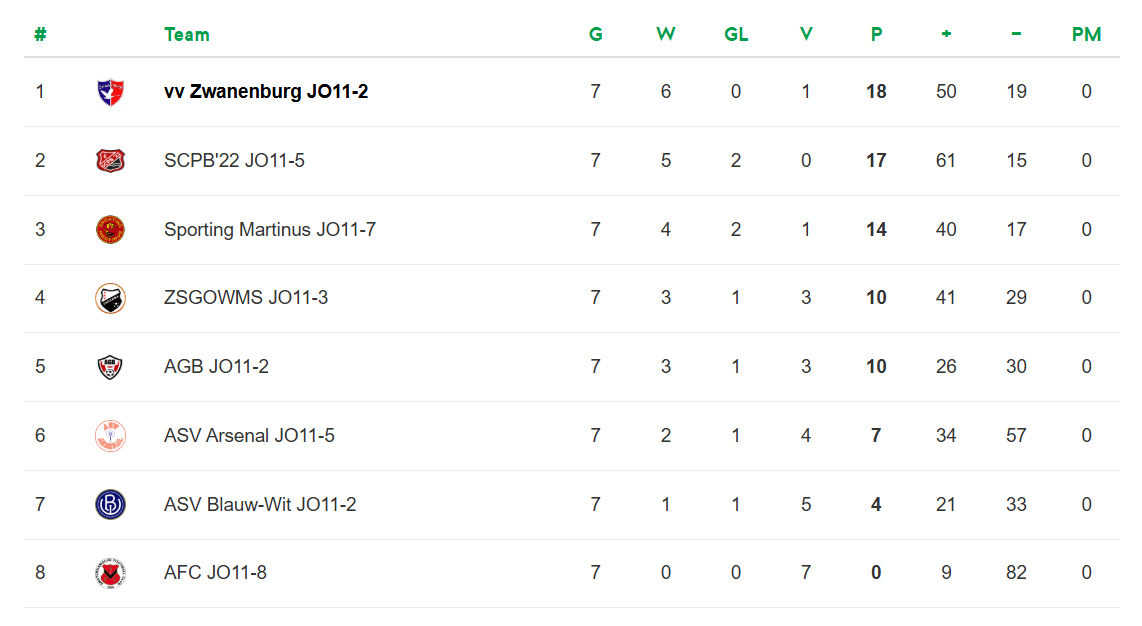This screenshot has width=1142, height=626.
Task: Click the AGB club shield logo
Action: click(110, 367)
